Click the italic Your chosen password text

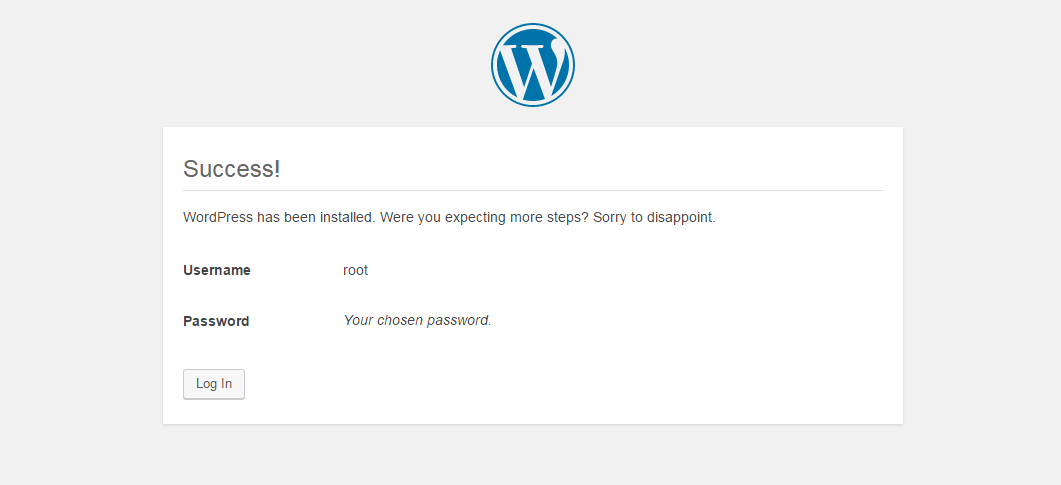[417, 321]
